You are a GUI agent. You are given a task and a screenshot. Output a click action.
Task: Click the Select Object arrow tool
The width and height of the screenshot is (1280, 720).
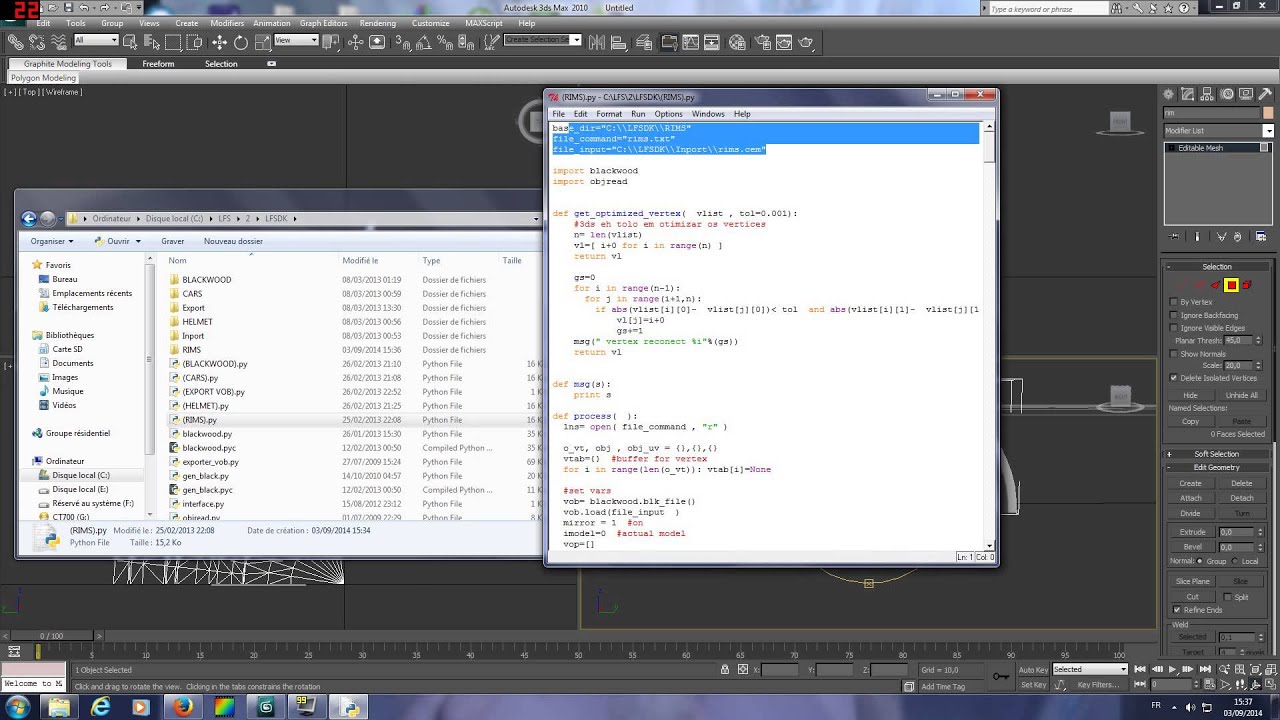[132, 42]
